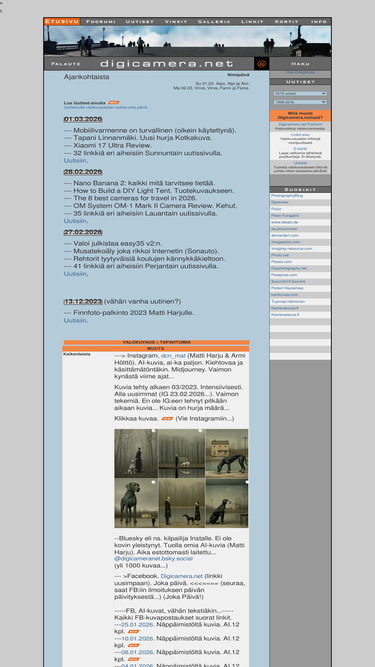Screen dimensions: 375x667
Task: Open the Imagepolis.com favorite link
Action: 285,242
